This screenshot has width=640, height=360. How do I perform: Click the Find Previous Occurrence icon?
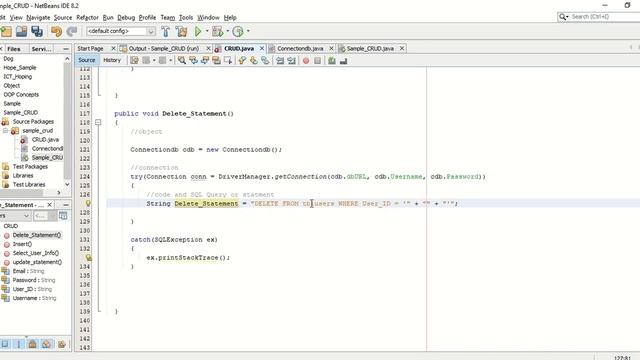(x=193, y=60)
